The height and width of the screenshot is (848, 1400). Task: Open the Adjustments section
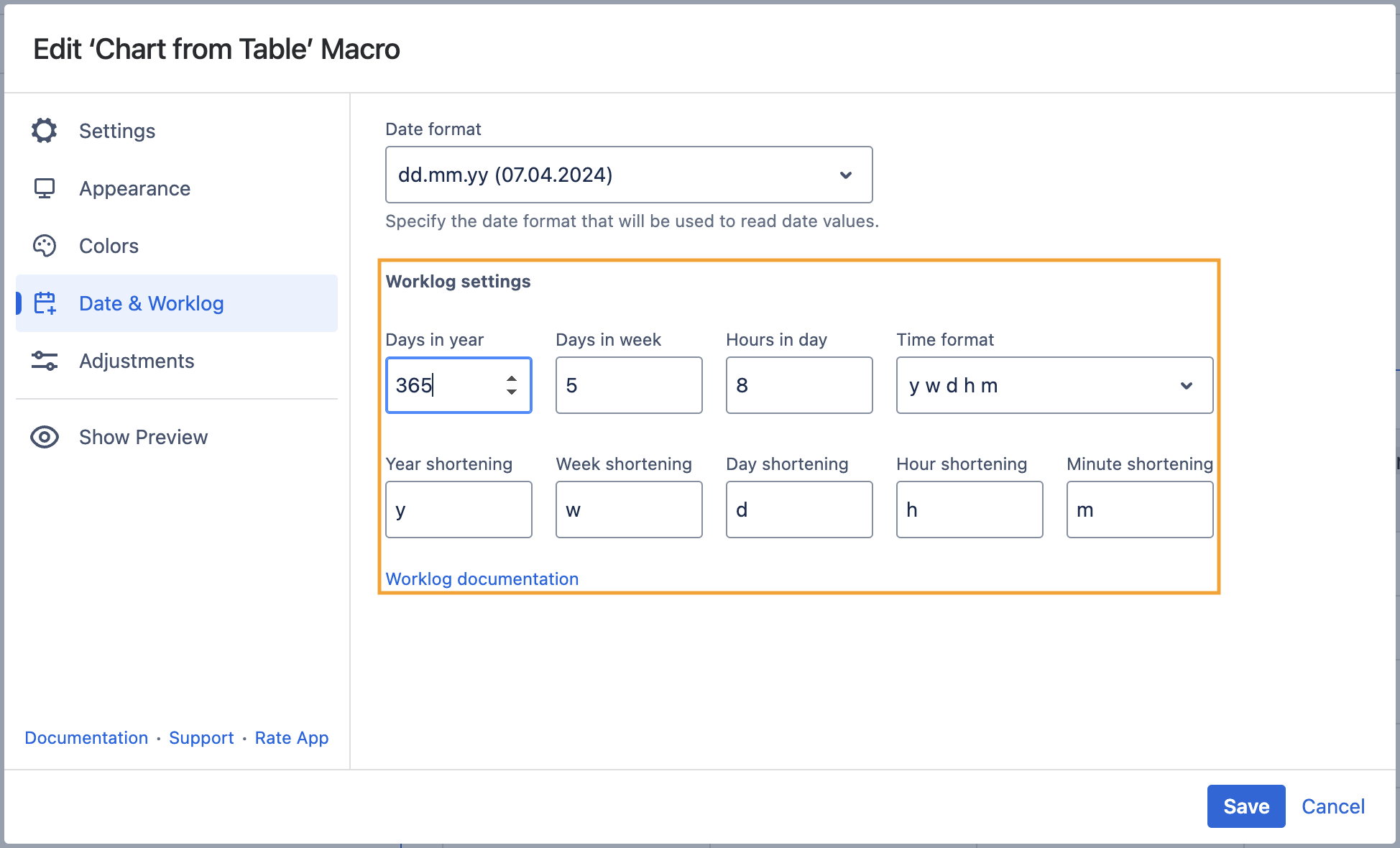[x=137, y=361]
